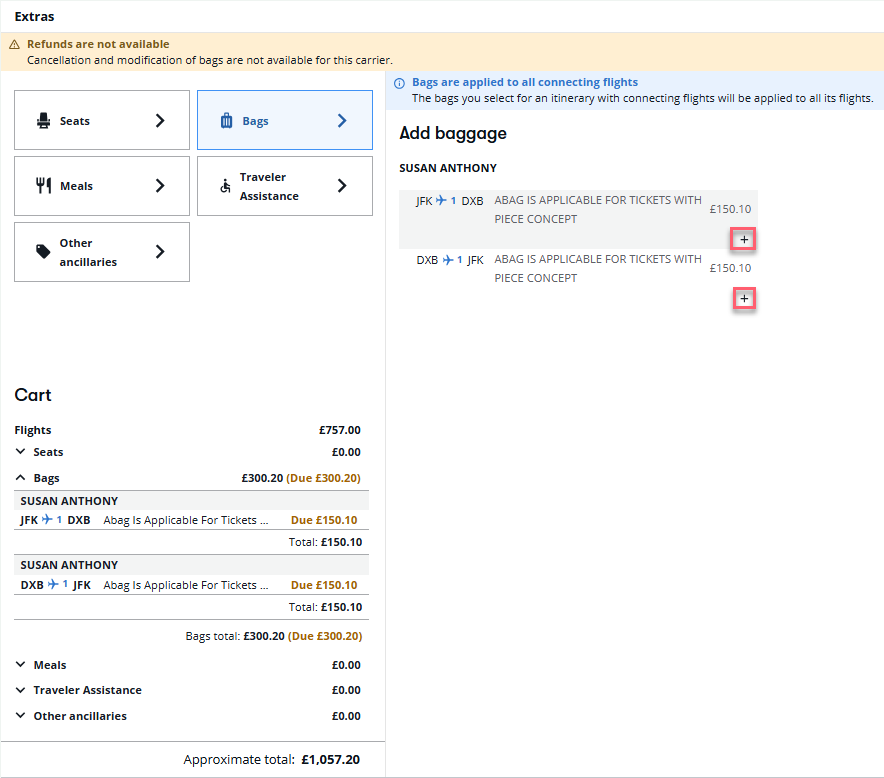The width and height of the screenshot is (884, 778).
Task: Click the wheelchair Traveler Assistance icon
Action: (225, 186)
